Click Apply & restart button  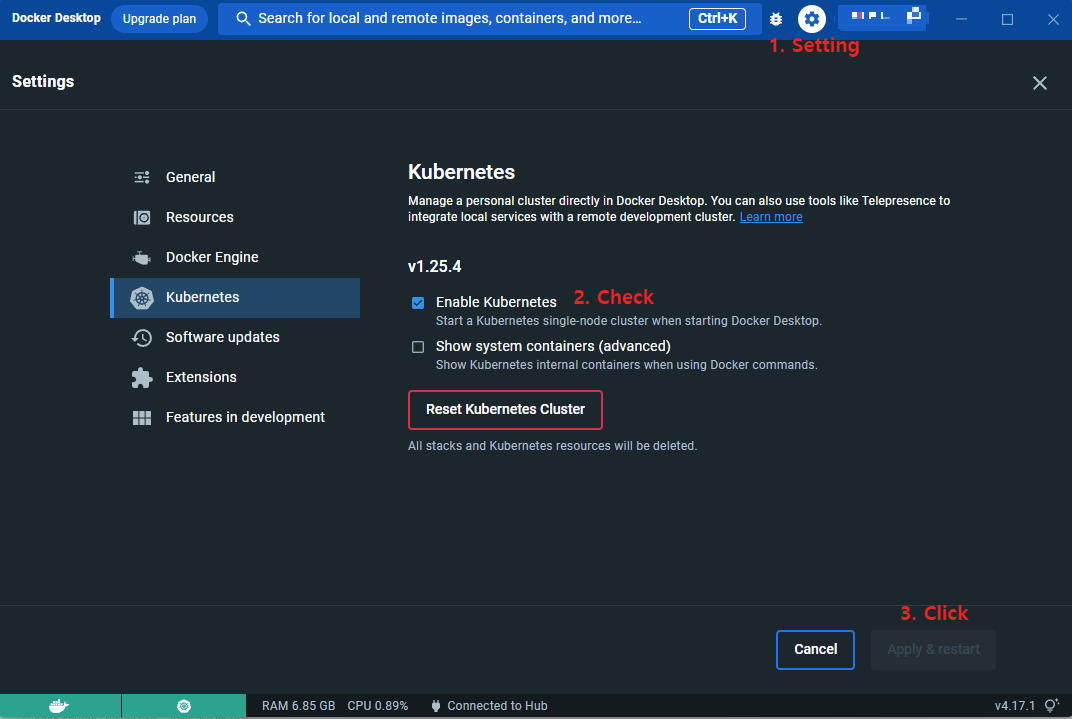pyautogui.click(x=933, y=649)
